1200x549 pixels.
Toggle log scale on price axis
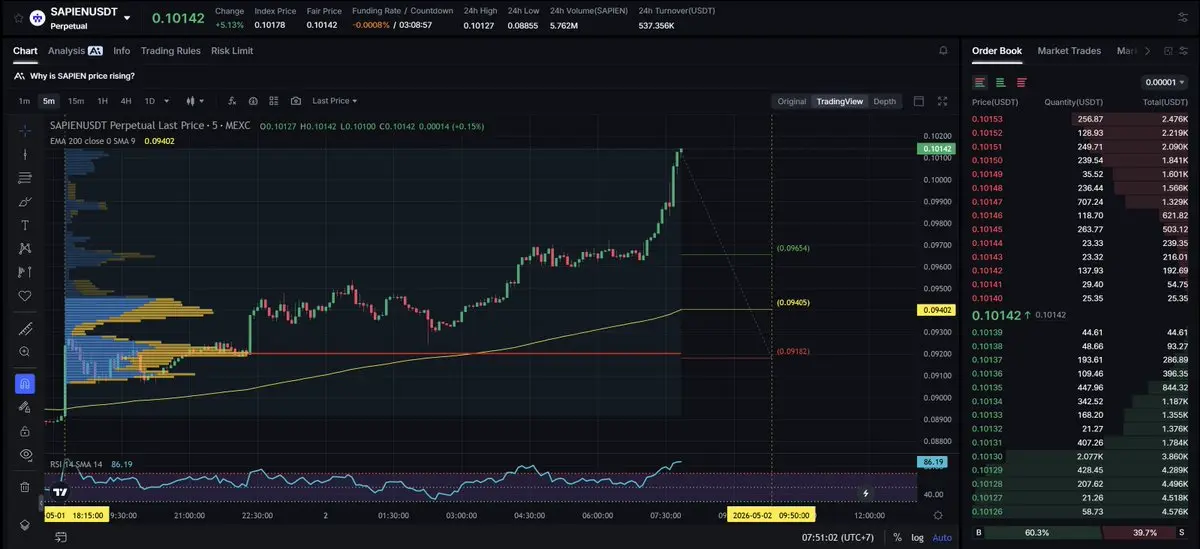(917, 537)
